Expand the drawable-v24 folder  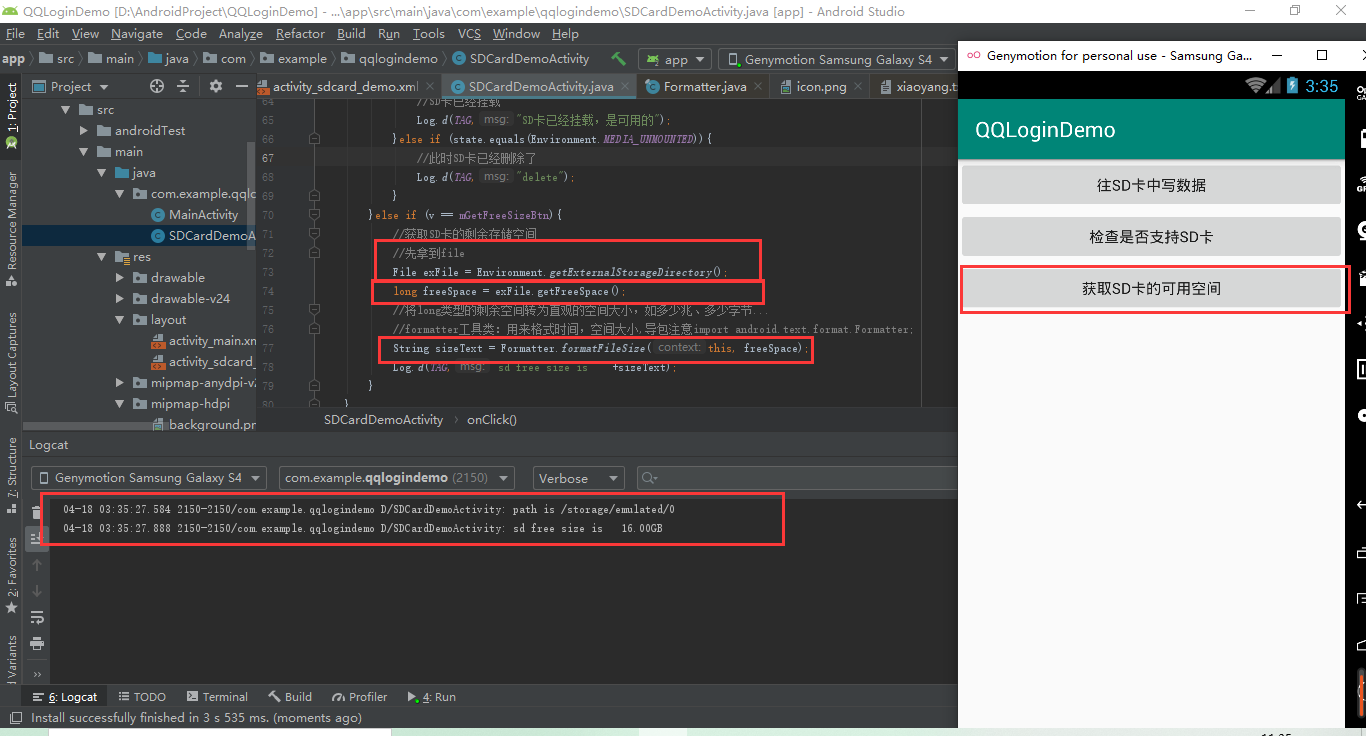click(120, 299)
